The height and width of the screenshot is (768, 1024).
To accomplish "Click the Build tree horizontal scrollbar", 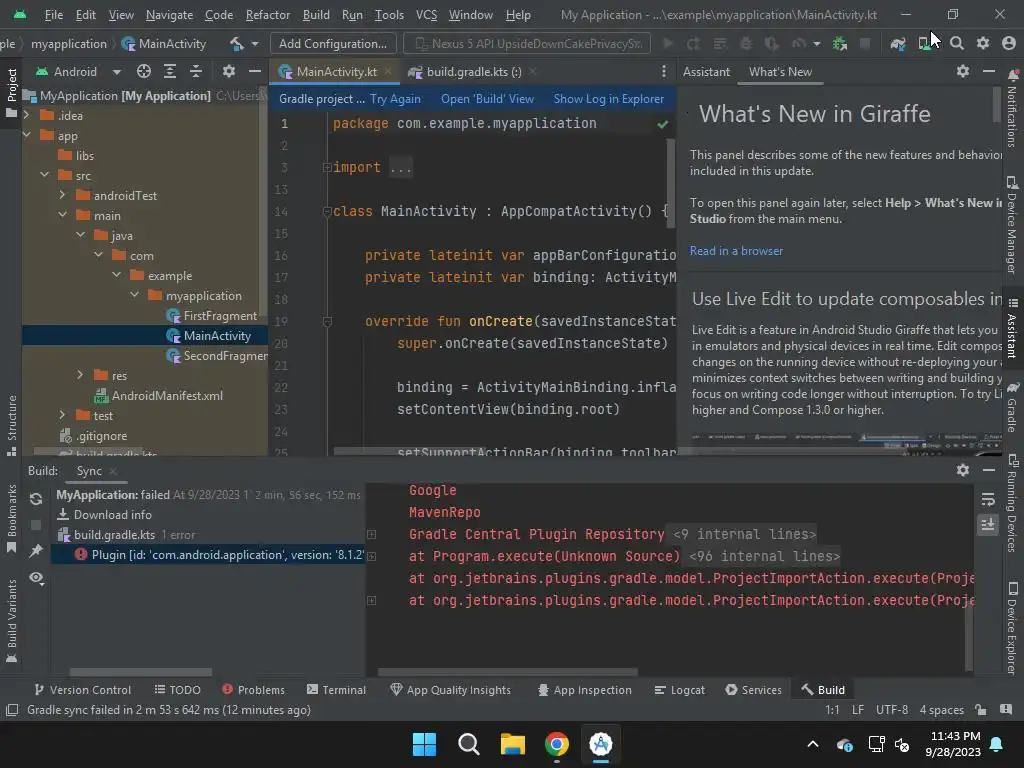I will point(141,672).
